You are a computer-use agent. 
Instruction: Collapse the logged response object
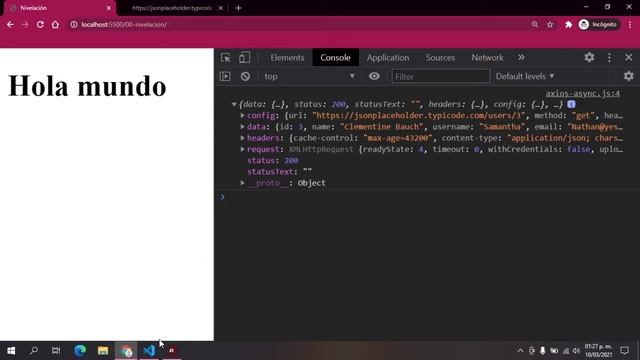click(234, 104)
